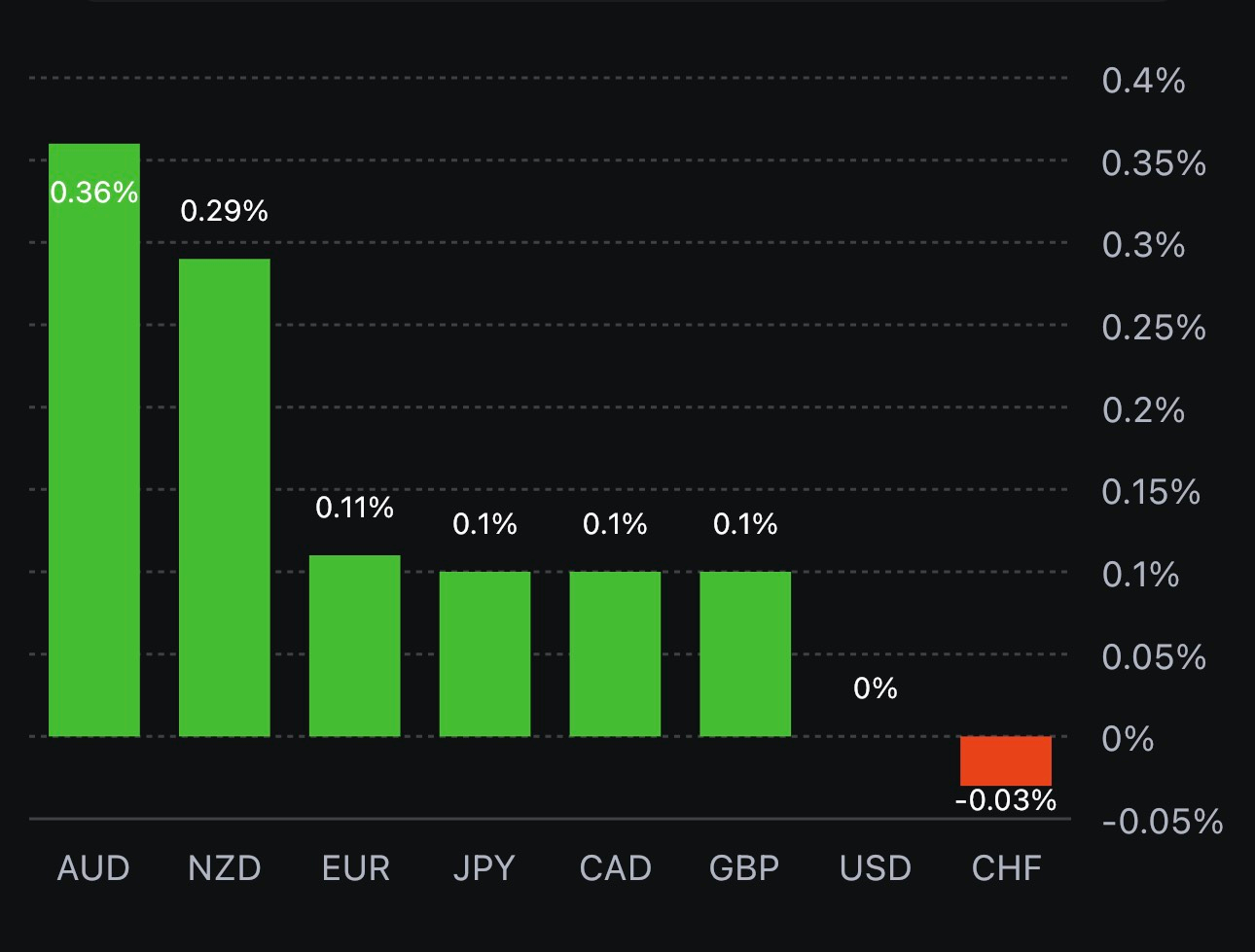Select the CAD currency label
The height and width of the screenshot is (952, 1255).
tap(615, 868)
